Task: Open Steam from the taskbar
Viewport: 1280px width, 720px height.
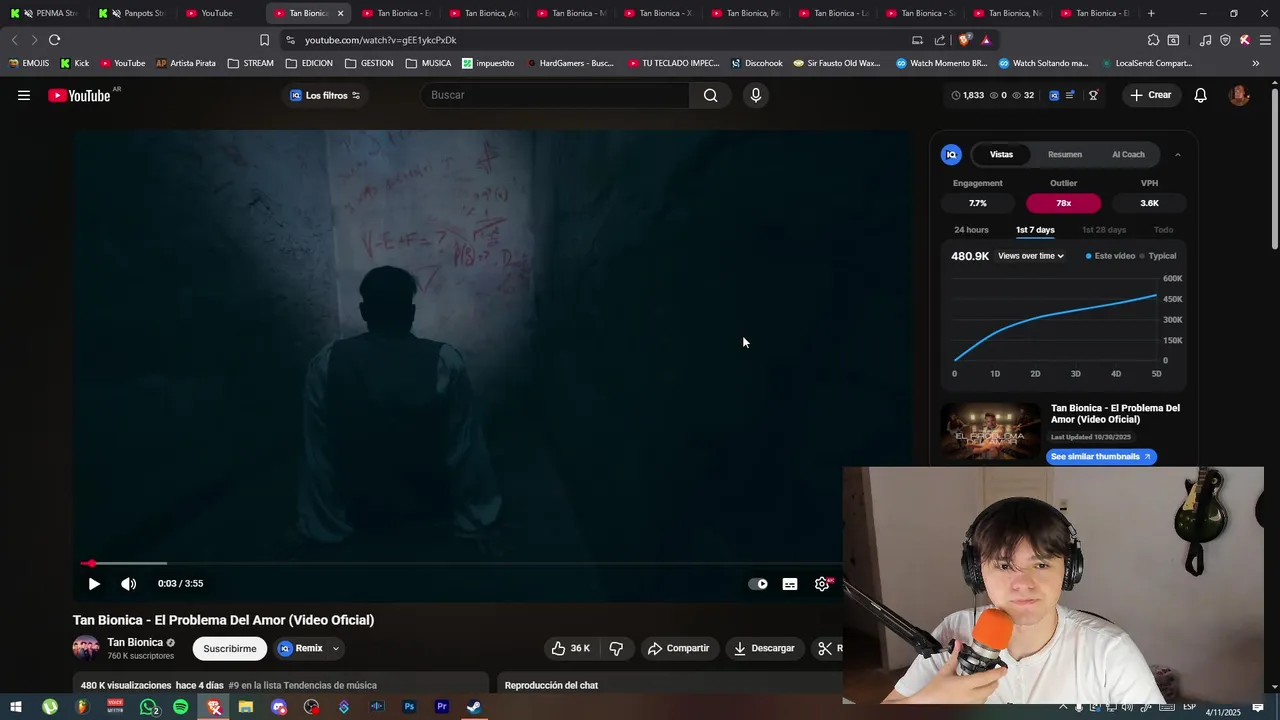Action: tap(474, 707)
